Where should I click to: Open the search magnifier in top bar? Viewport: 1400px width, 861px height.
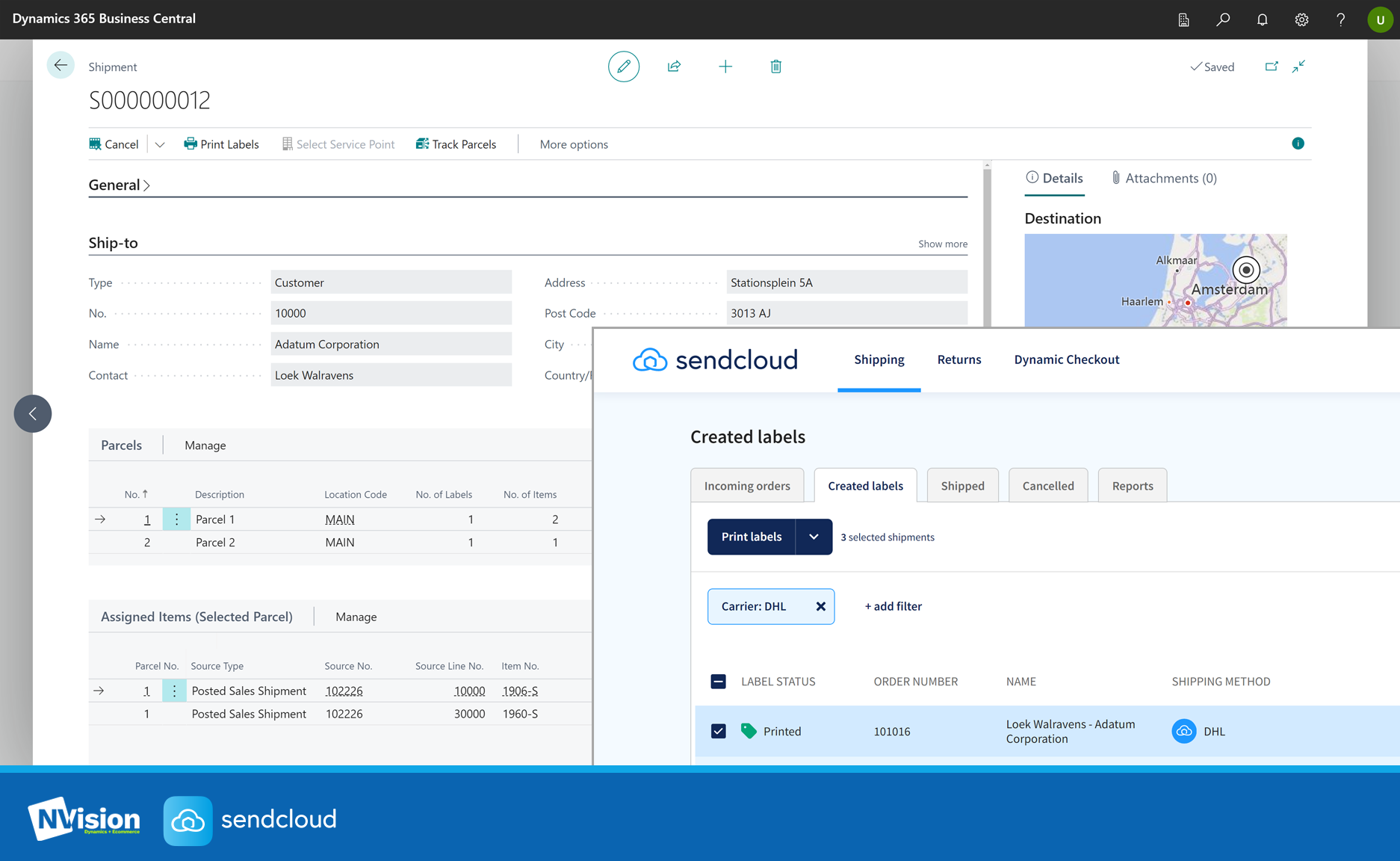(1223, 19)
